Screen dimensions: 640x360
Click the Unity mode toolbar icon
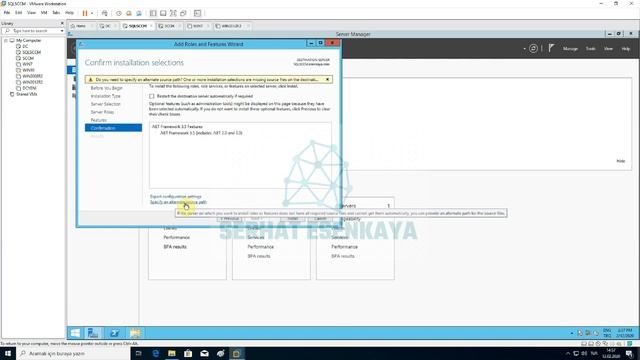183,13
